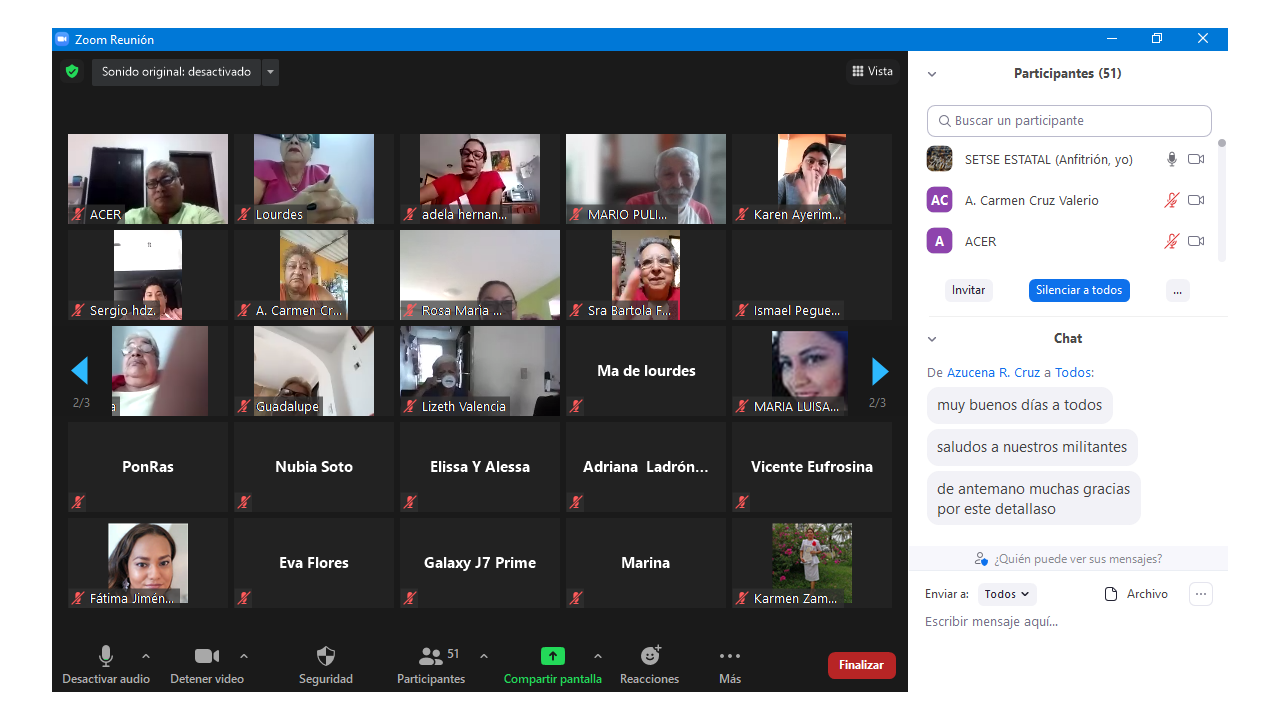End the meeting with Finalizar
This screenshot has height=720, width=1280.
861,665
